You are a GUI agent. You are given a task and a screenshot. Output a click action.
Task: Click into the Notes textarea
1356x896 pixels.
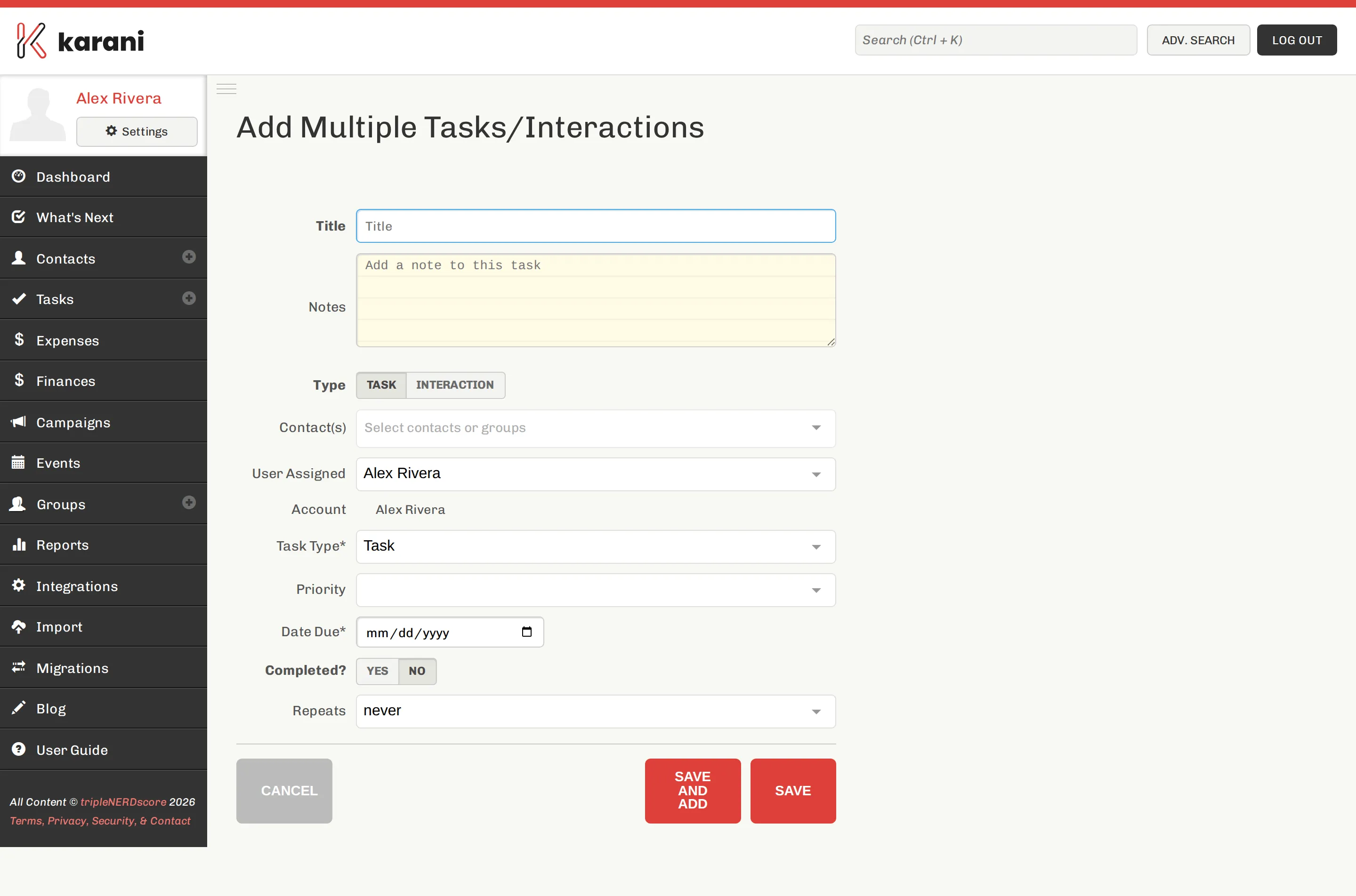[596, 300]
